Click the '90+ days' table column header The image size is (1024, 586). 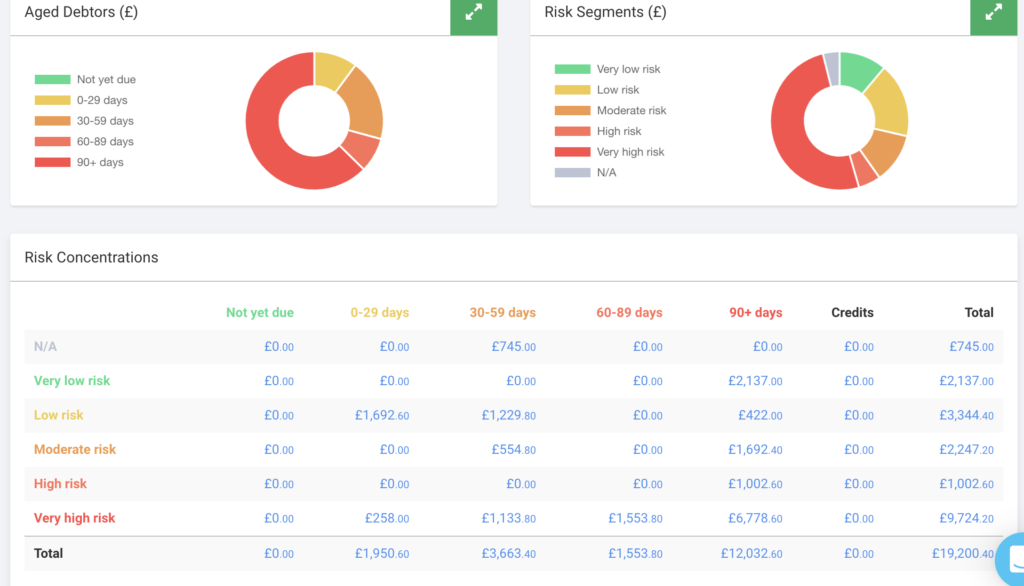tap(755, 313)
